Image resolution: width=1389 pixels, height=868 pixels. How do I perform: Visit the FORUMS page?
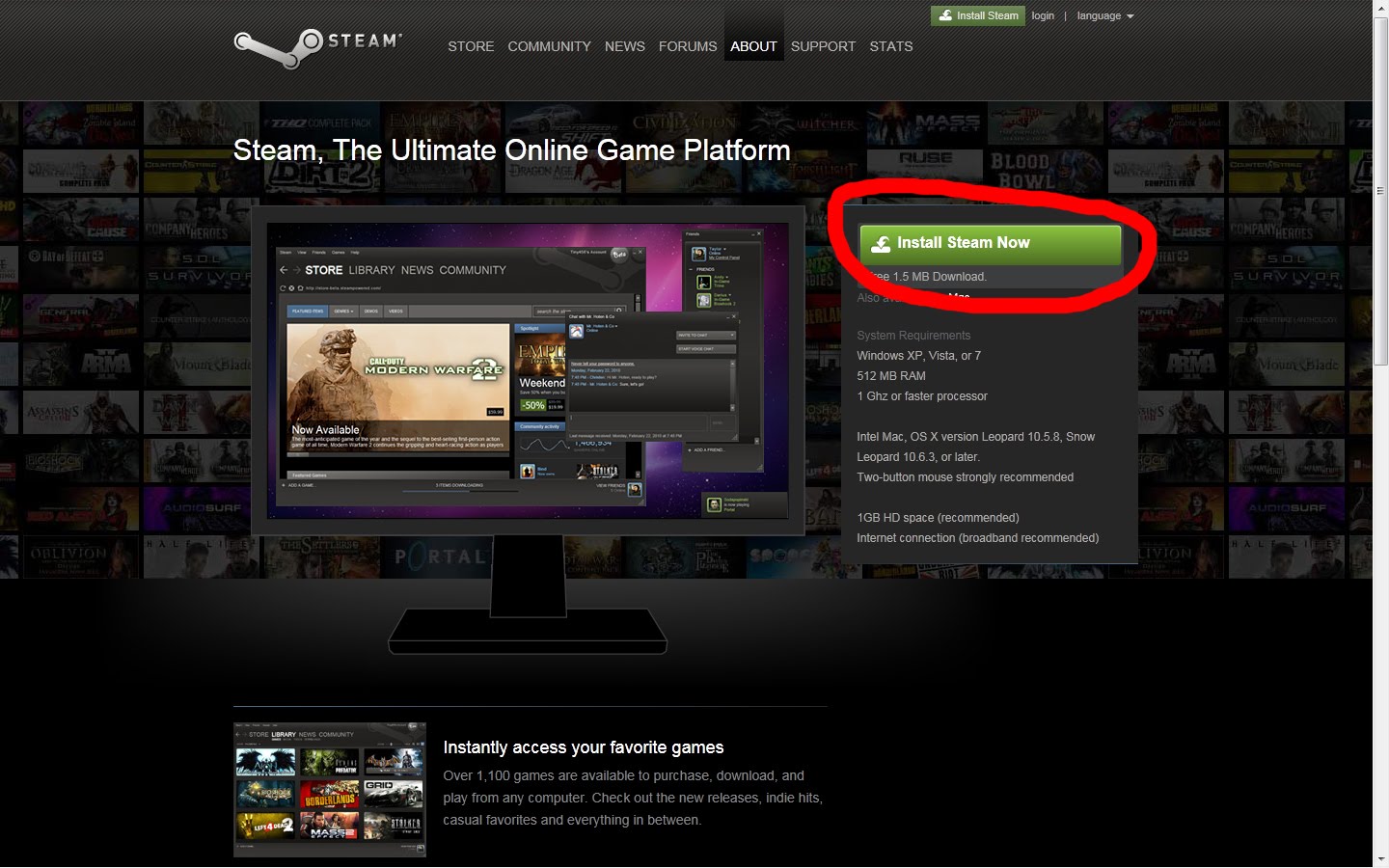coord(688,46)
